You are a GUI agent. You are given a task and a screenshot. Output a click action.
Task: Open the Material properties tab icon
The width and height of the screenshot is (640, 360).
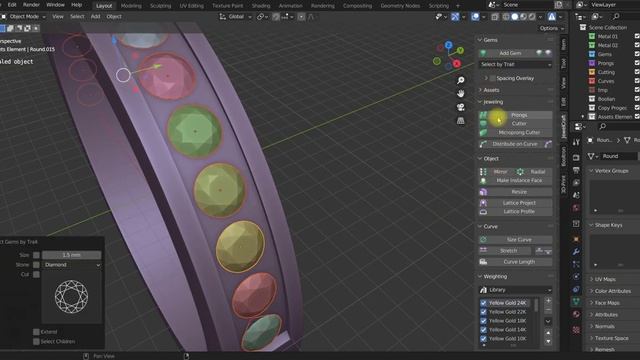pos(576,314)
